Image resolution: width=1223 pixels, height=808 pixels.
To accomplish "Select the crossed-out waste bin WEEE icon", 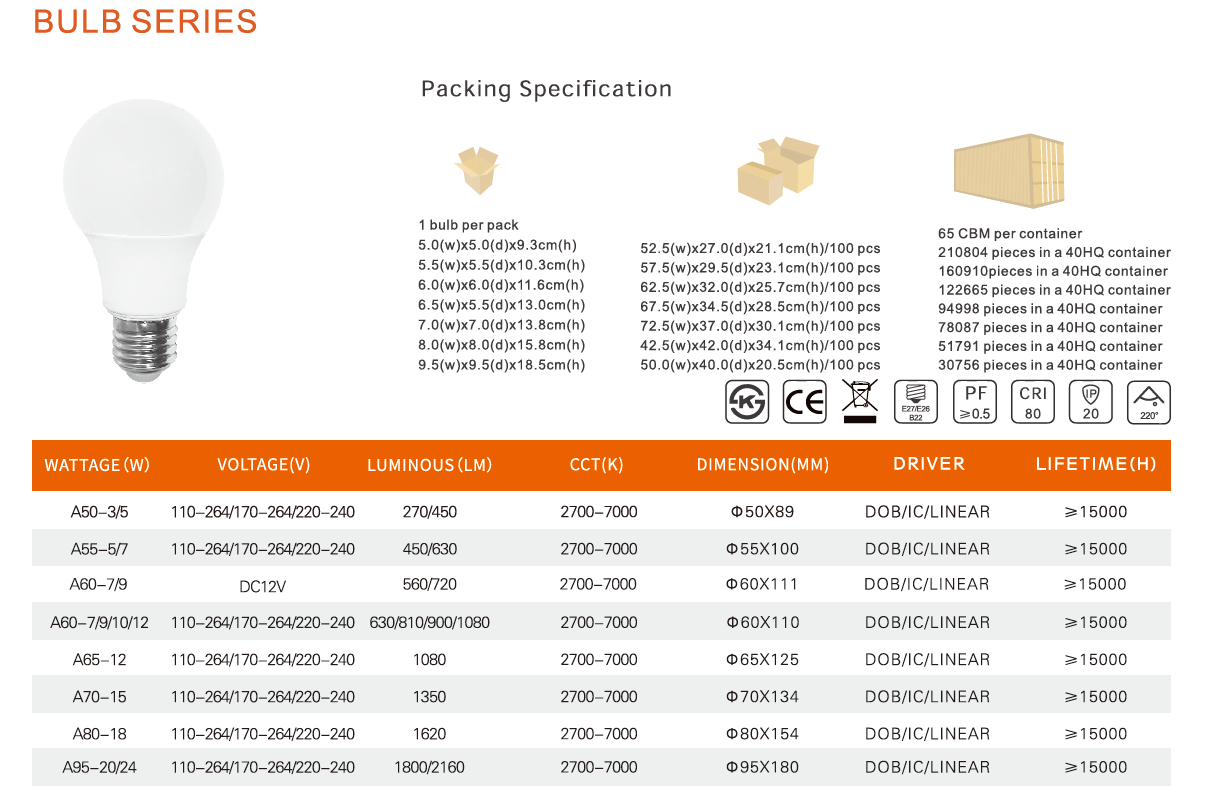I will (859, 402).
